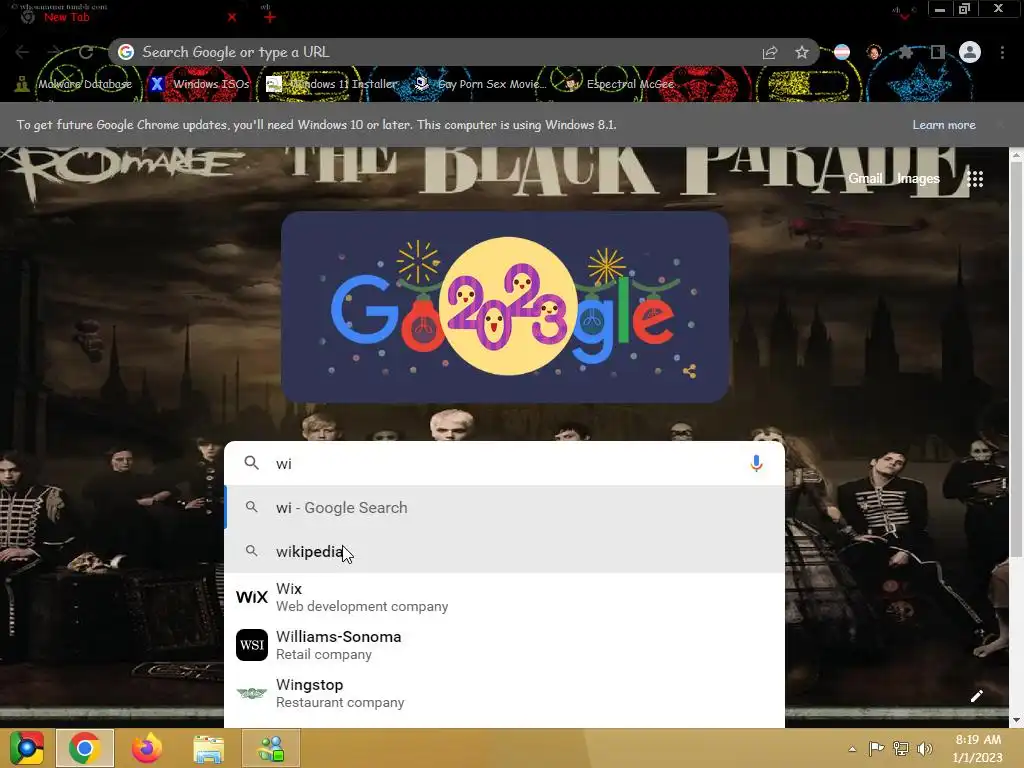Open Gmail link

click(865, 178)
